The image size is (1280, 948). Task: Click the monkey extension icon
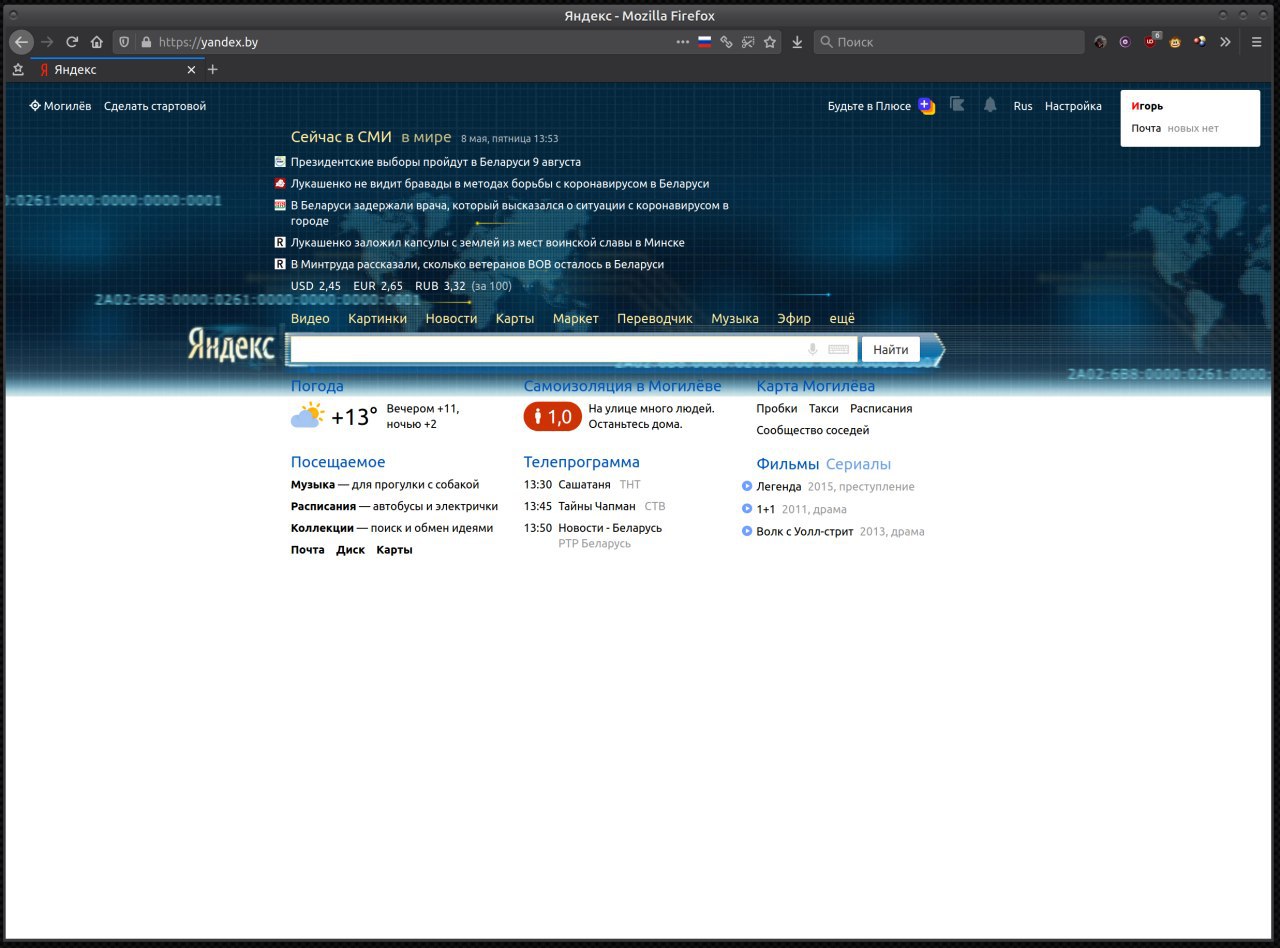click(1176, 42)
